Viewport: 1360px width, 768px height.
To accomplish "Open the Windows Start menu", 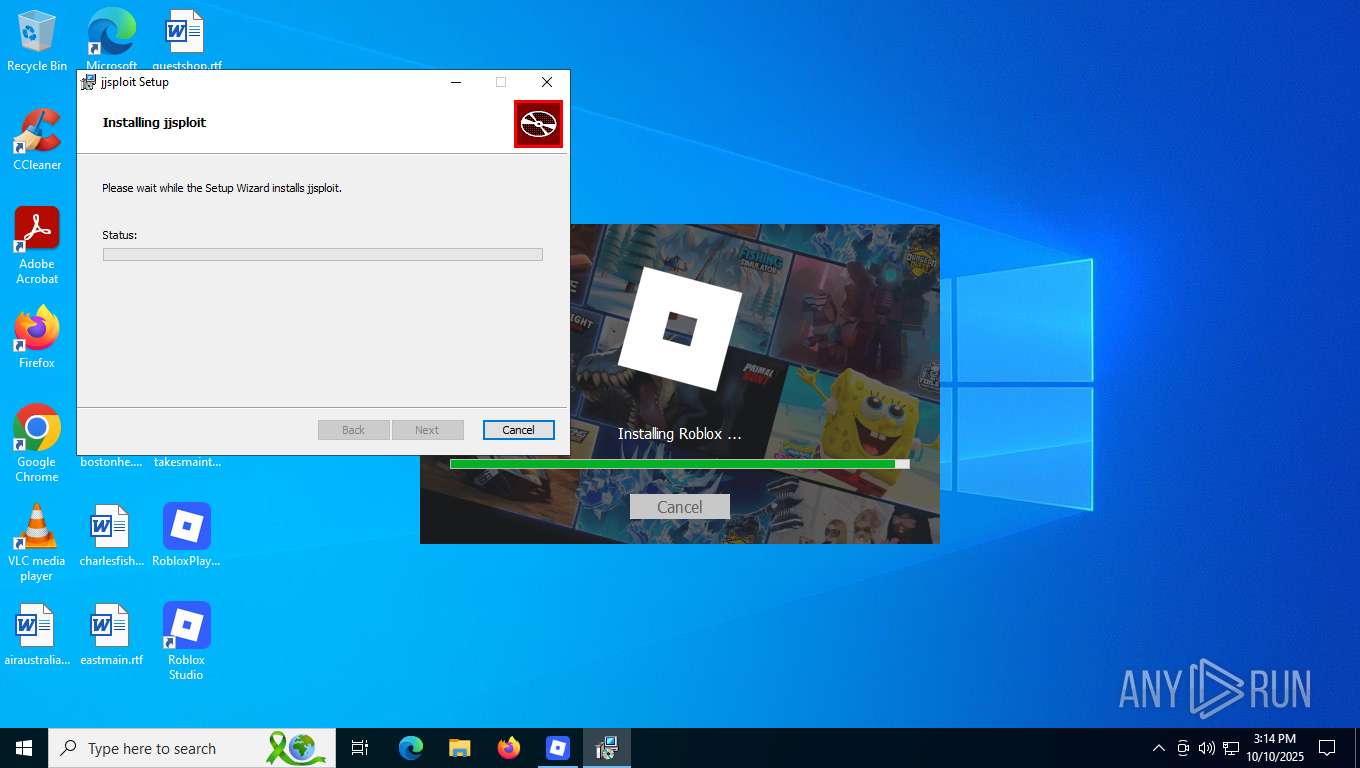I will [x=24, y=748].
